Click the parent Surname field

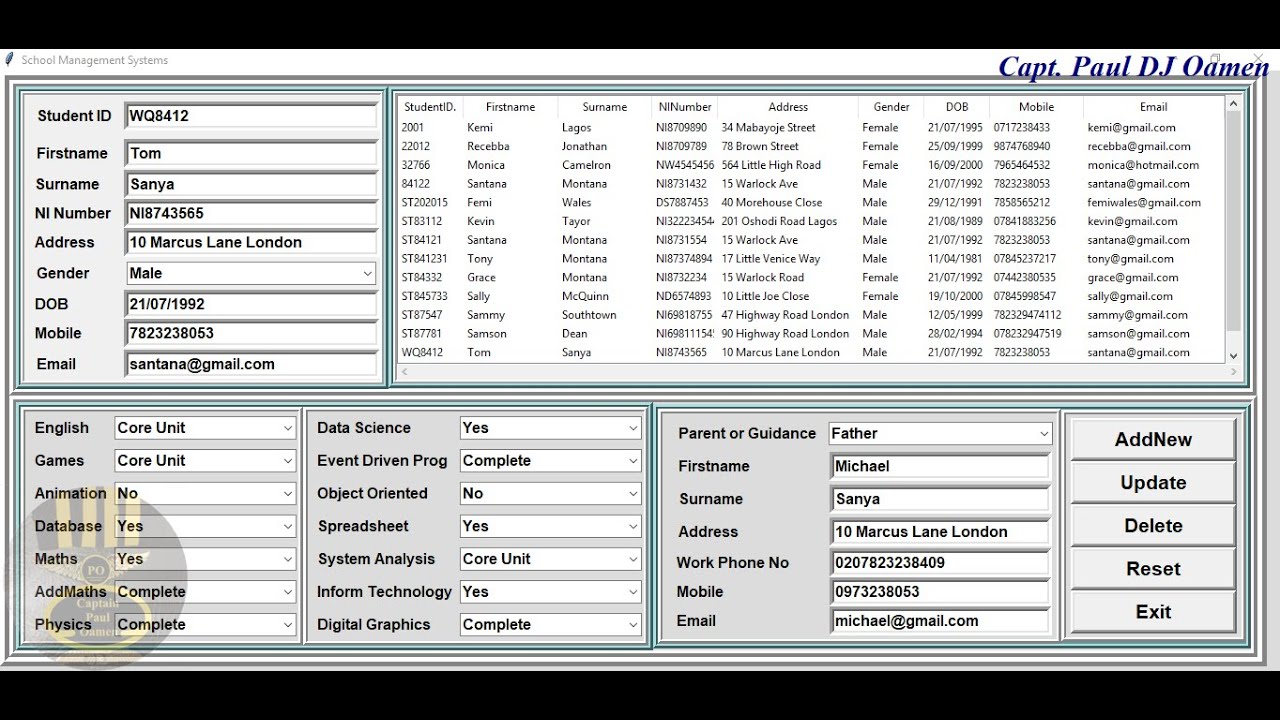click(940, 499)
